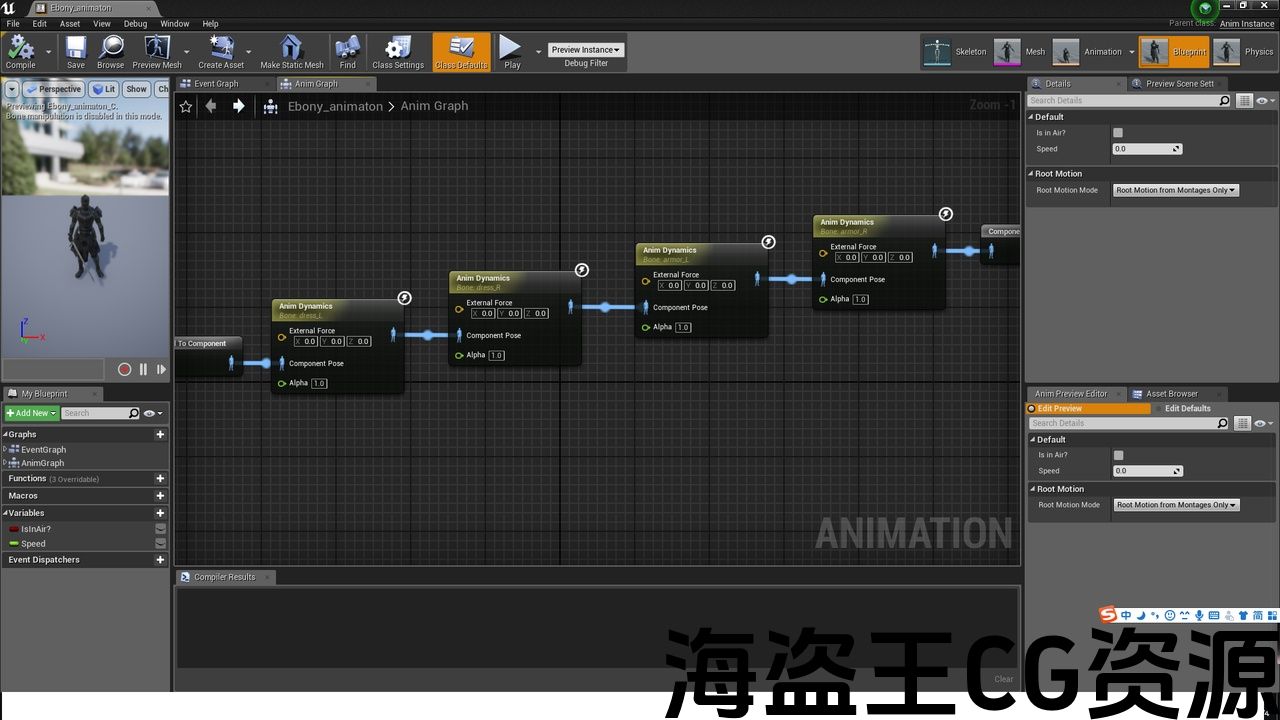
Task: Open the Root Motion Mode dropdown
Action: tap(1176, 190)
